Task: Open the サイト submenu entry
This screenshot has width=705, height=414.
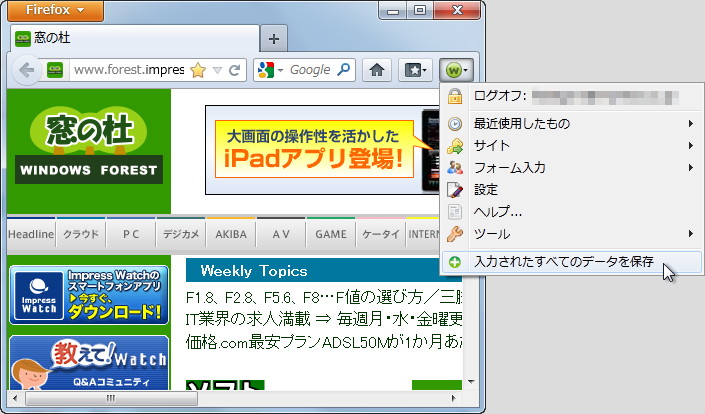Action: (571, 145)
